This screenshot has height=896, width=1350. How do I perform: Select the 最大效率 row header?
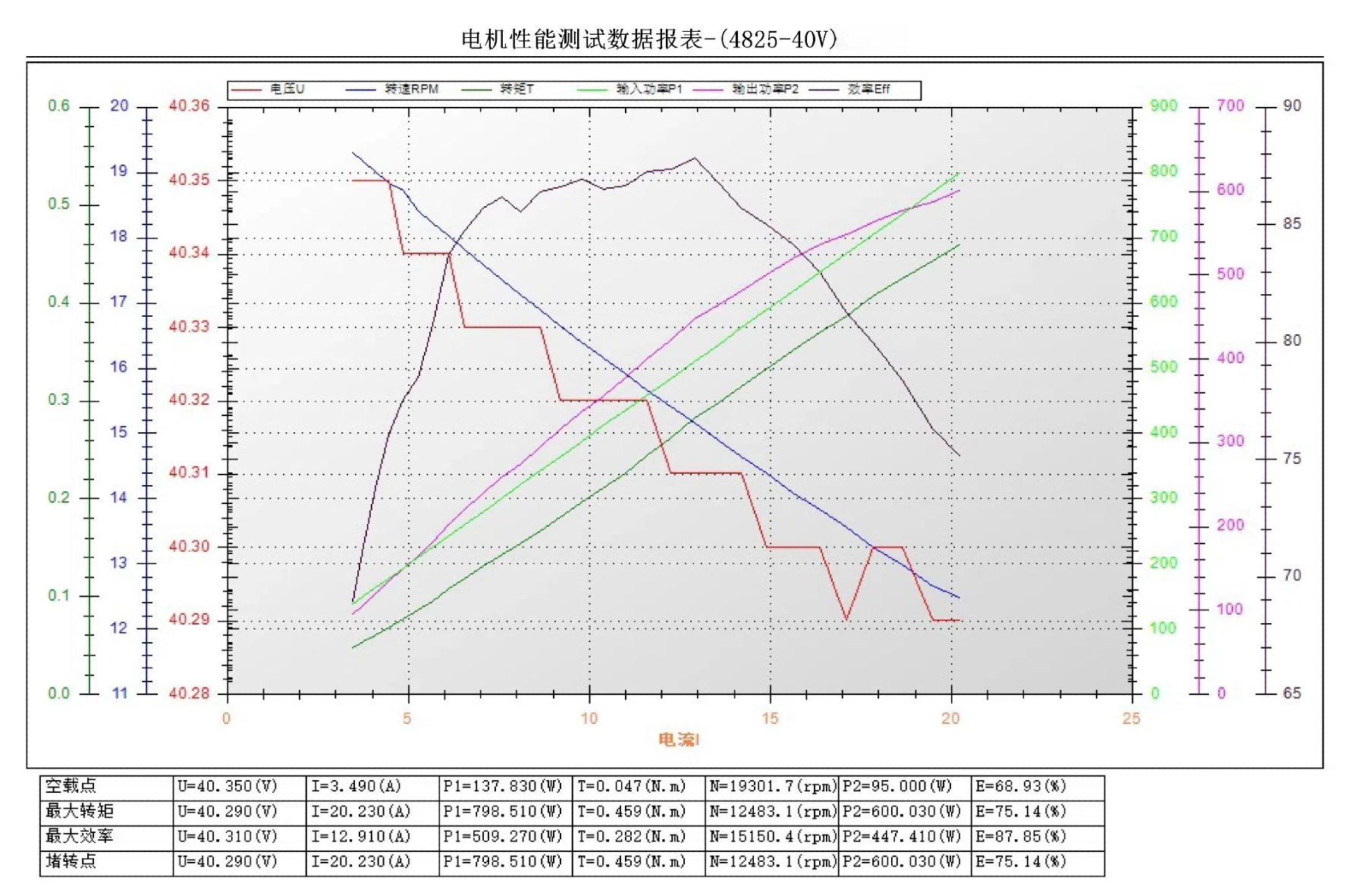[80, 836]
